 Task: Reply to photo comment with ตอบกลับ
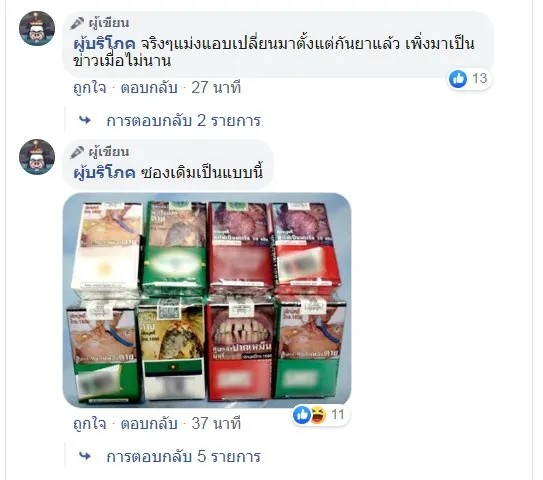click(149, 424)
